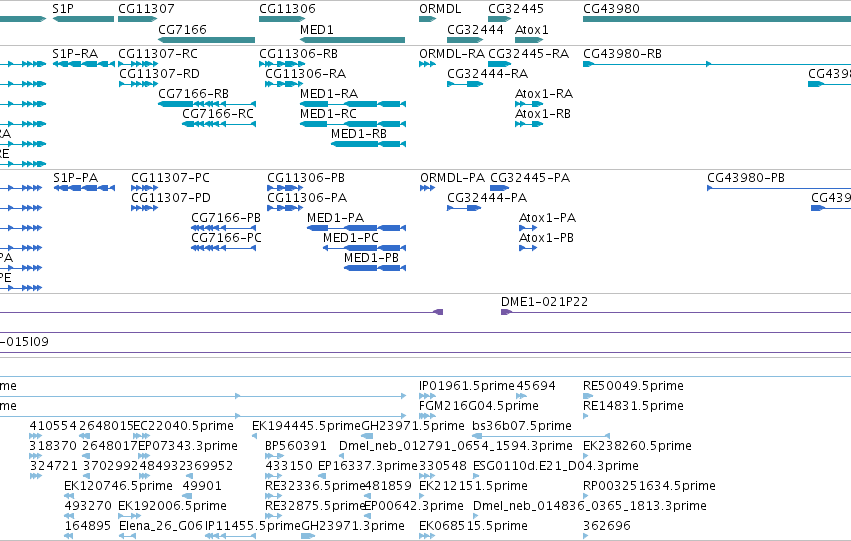This screenshot has height=541, width=851.
Task: Select protein ORMDL-PA
Action: coord(428,188)
